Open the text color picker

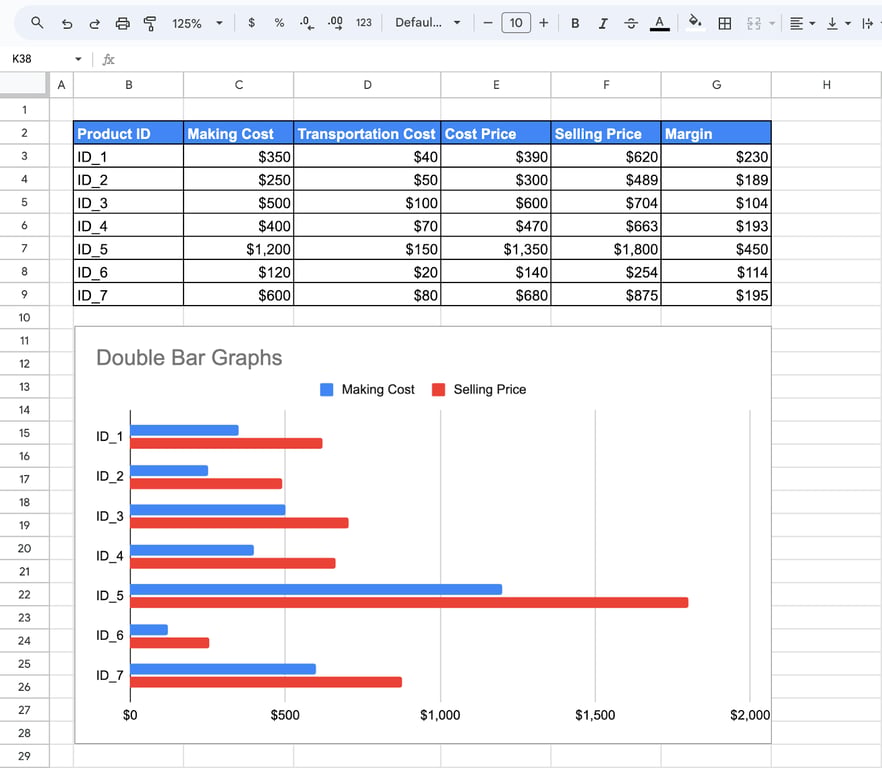(659, 23)
